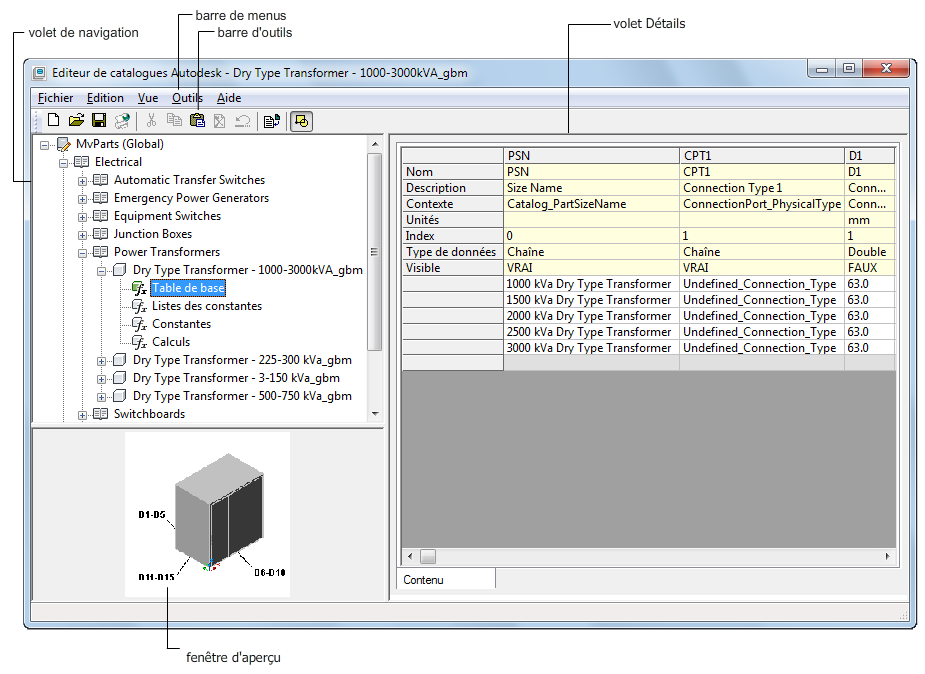Screen dimensions: 925x674
Task: Select the Constantes tree item
Action: [181, 324]
